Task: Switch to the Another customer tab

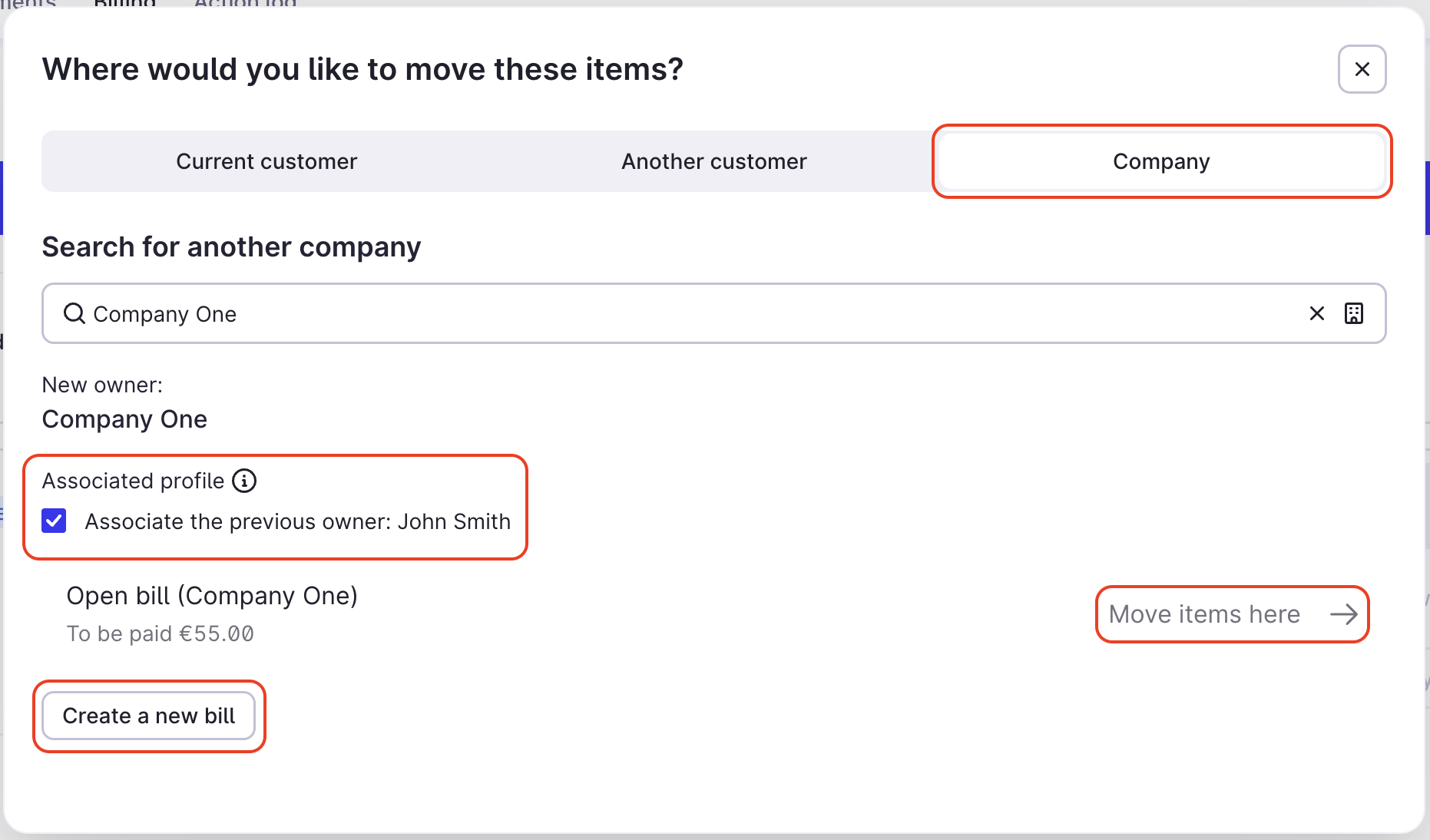Action: pos(713,161)
